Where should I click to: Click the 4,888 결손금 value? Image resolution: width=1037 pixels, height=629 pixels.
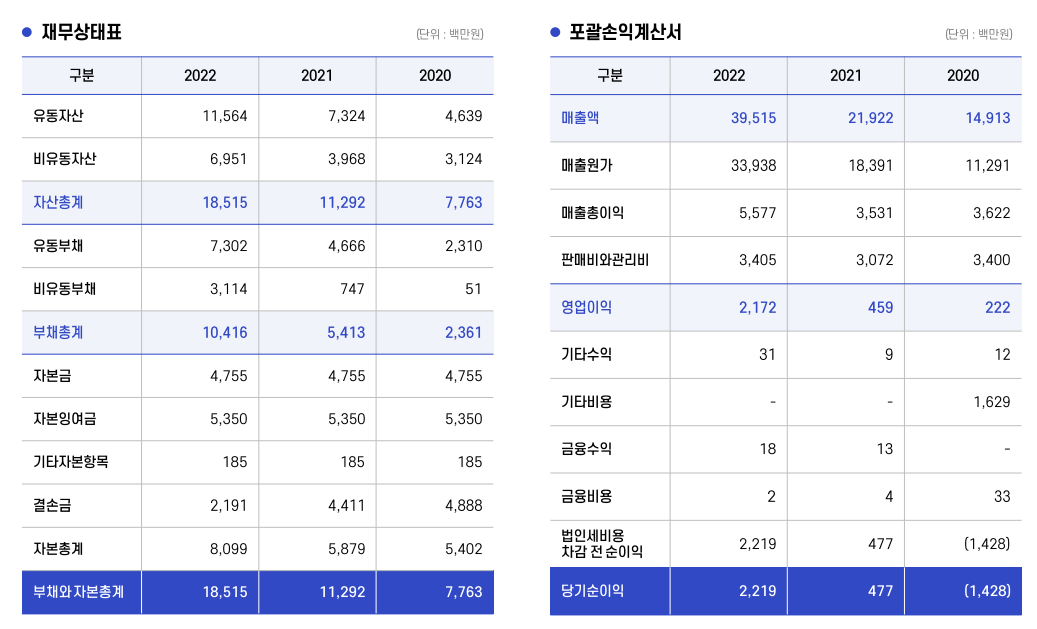[464, 505]
